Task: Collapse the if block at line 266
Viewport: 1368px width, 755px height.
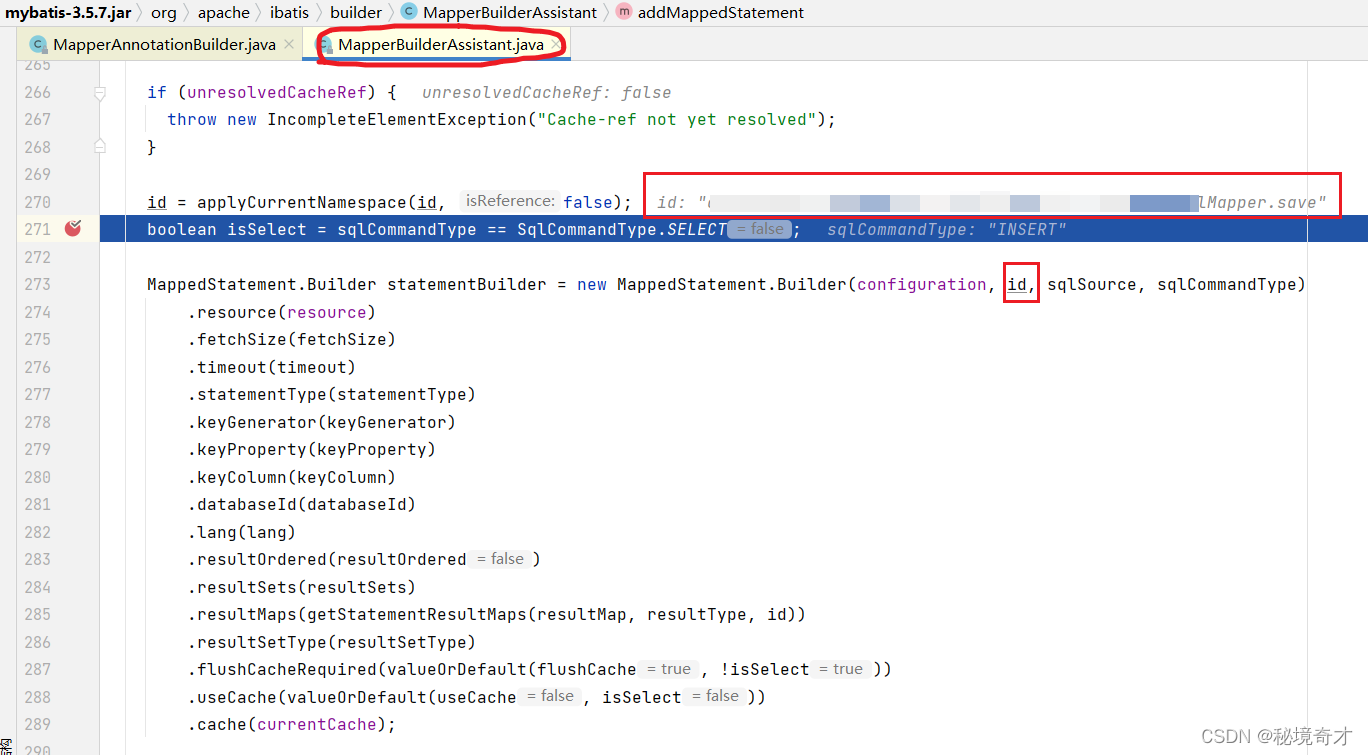Action: [x=100, y=93]
